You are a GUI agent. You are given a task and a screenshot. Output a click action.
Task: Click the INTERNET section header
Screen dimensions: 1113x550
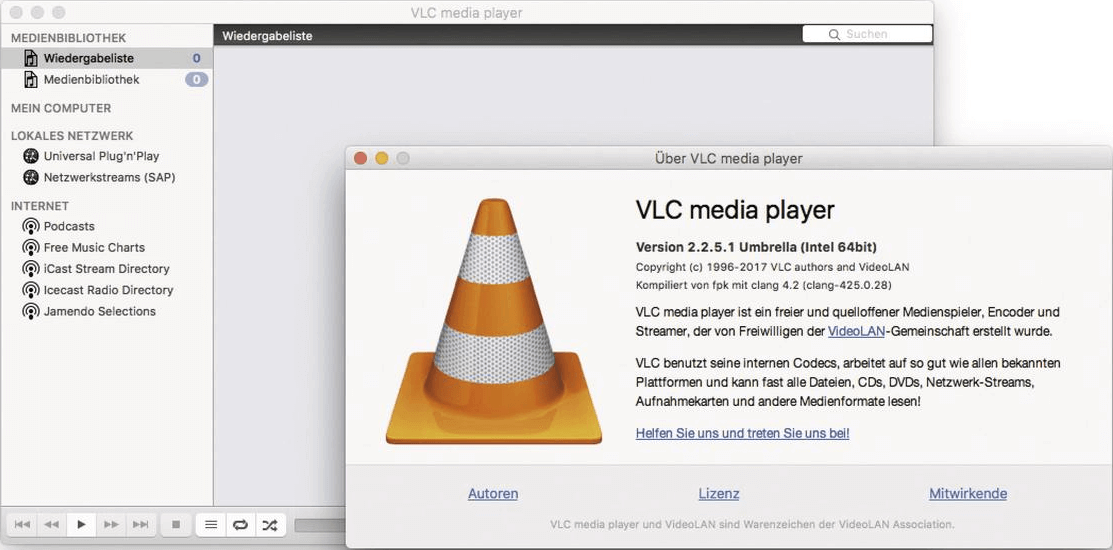pyautogui.click(x=40, y=206)
